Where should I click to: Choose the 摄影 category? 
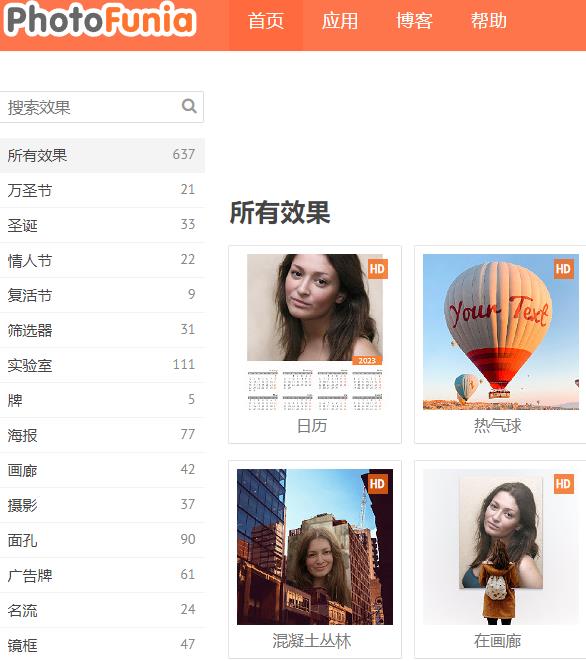(x=102, y=505)
